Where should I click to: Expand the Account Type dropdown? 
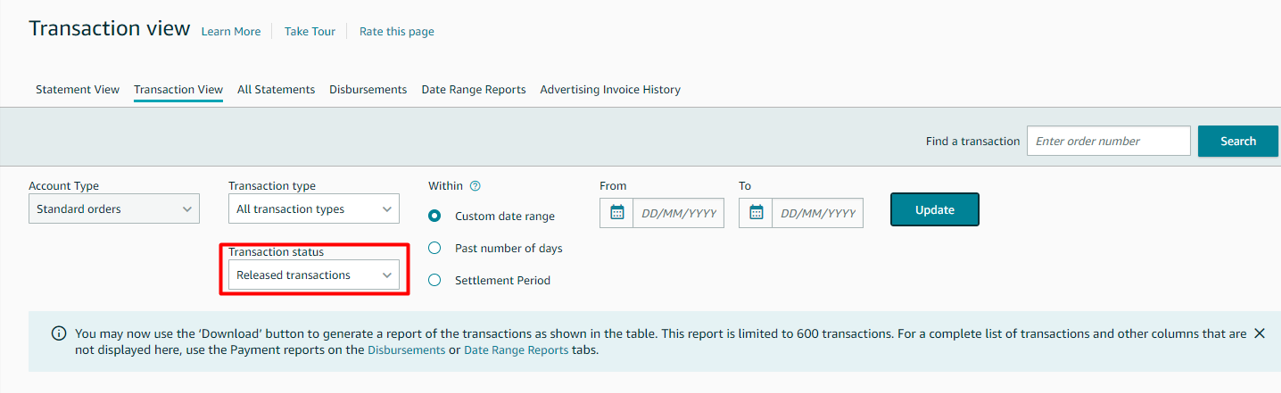pos(114,209)
